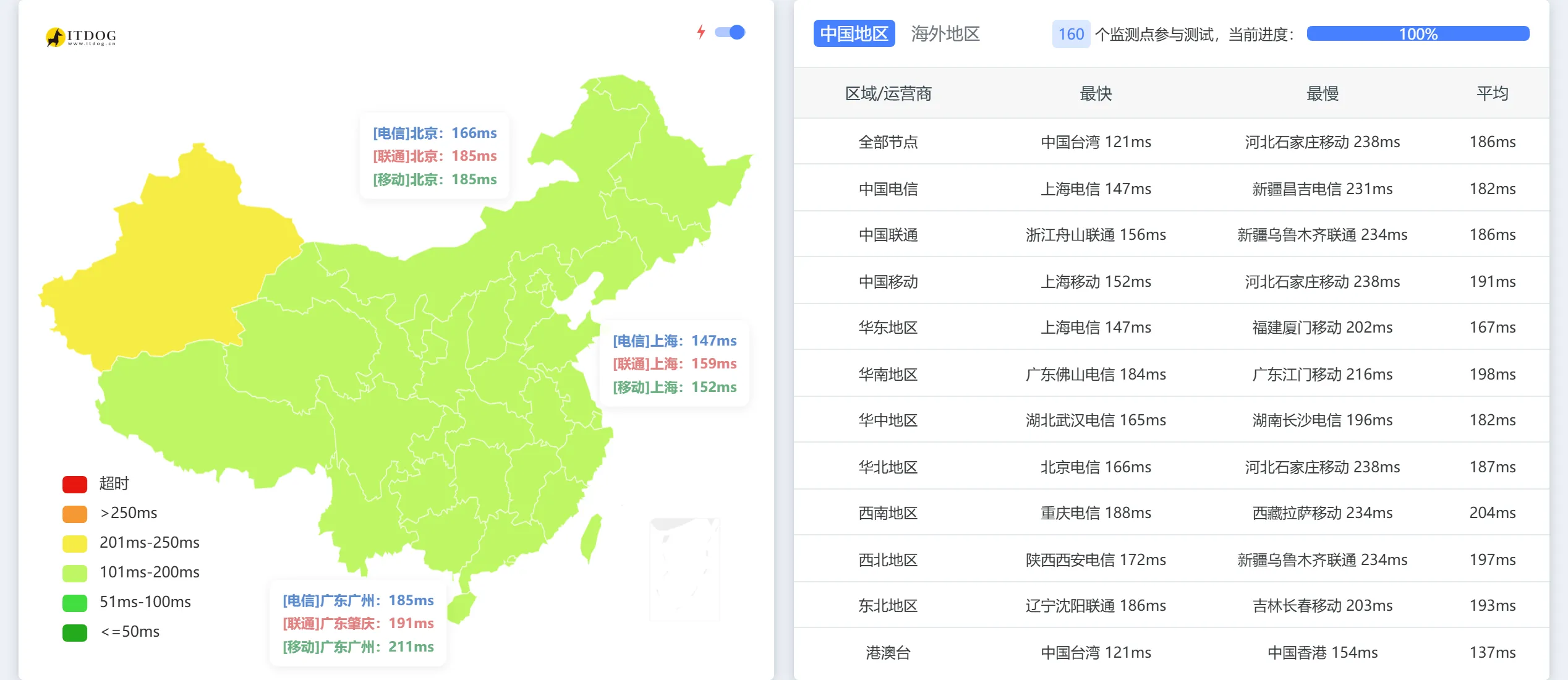Image resolution: width=1568 pixels, height=680 pixels.
Task: Select Taiwan island on the map
Action: point(590,538)
